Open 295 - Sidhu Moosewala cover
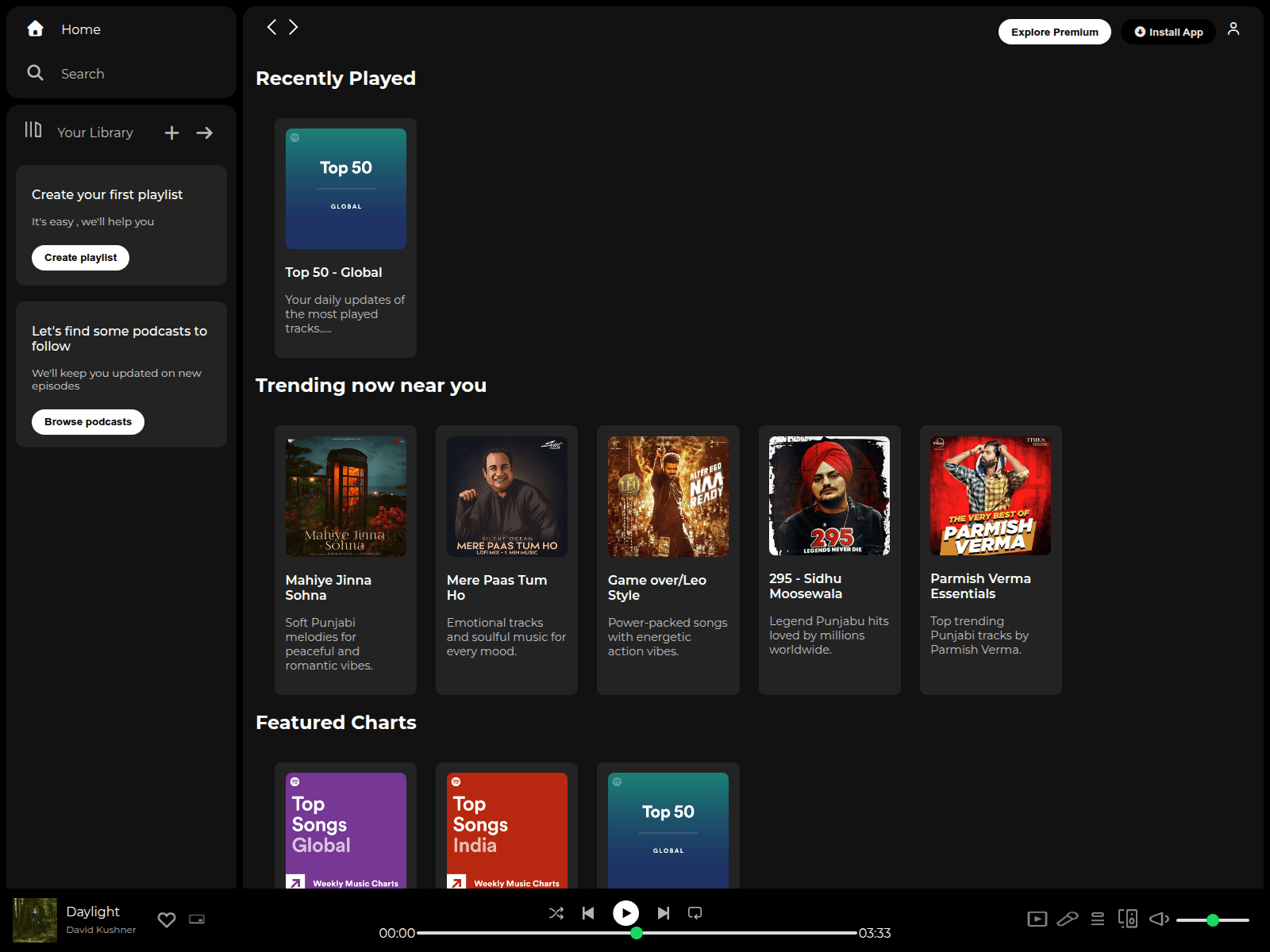 pos(829,496)
